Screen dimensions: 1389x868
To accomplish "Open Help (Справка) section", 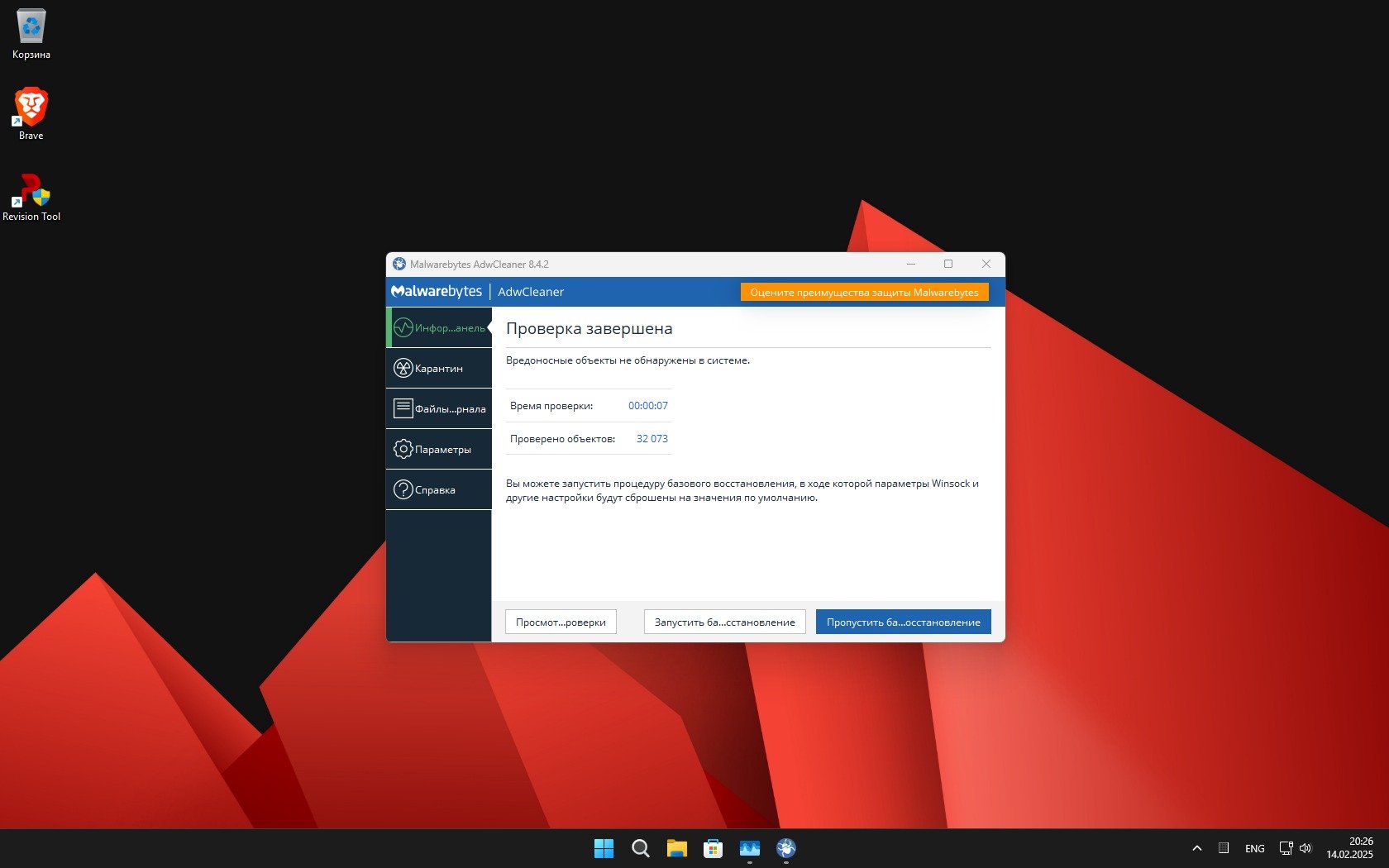I will 439,490.
